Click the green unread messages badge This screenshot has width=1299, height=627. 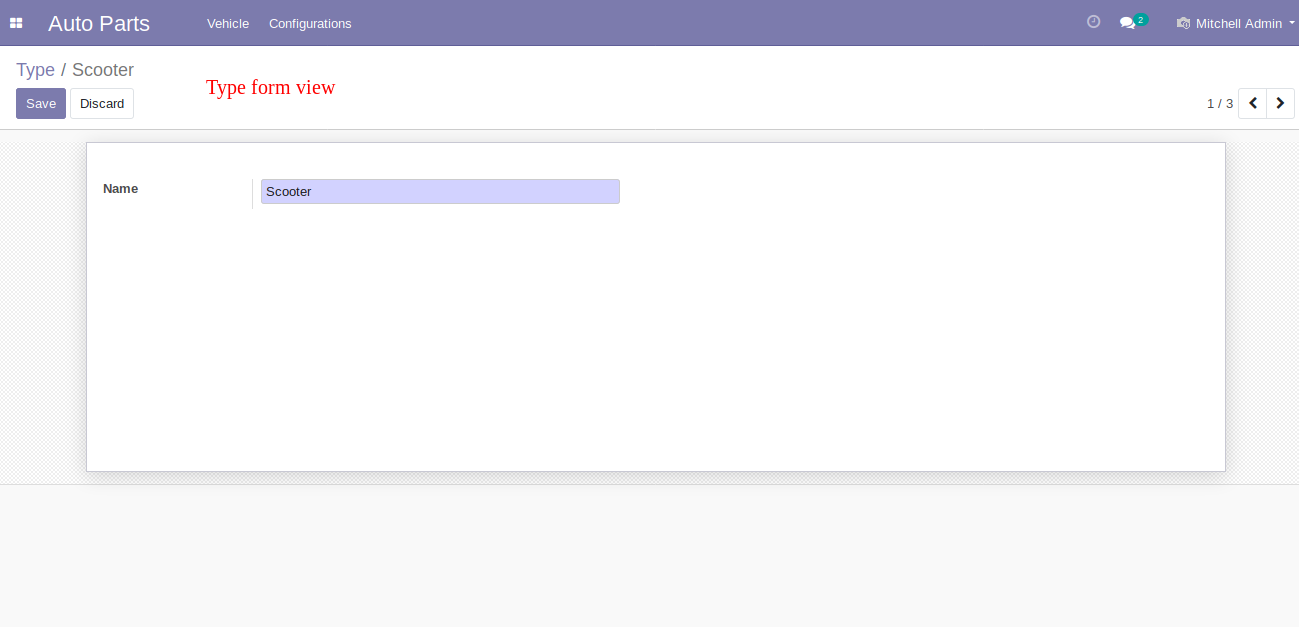[x=1141, y=19]
